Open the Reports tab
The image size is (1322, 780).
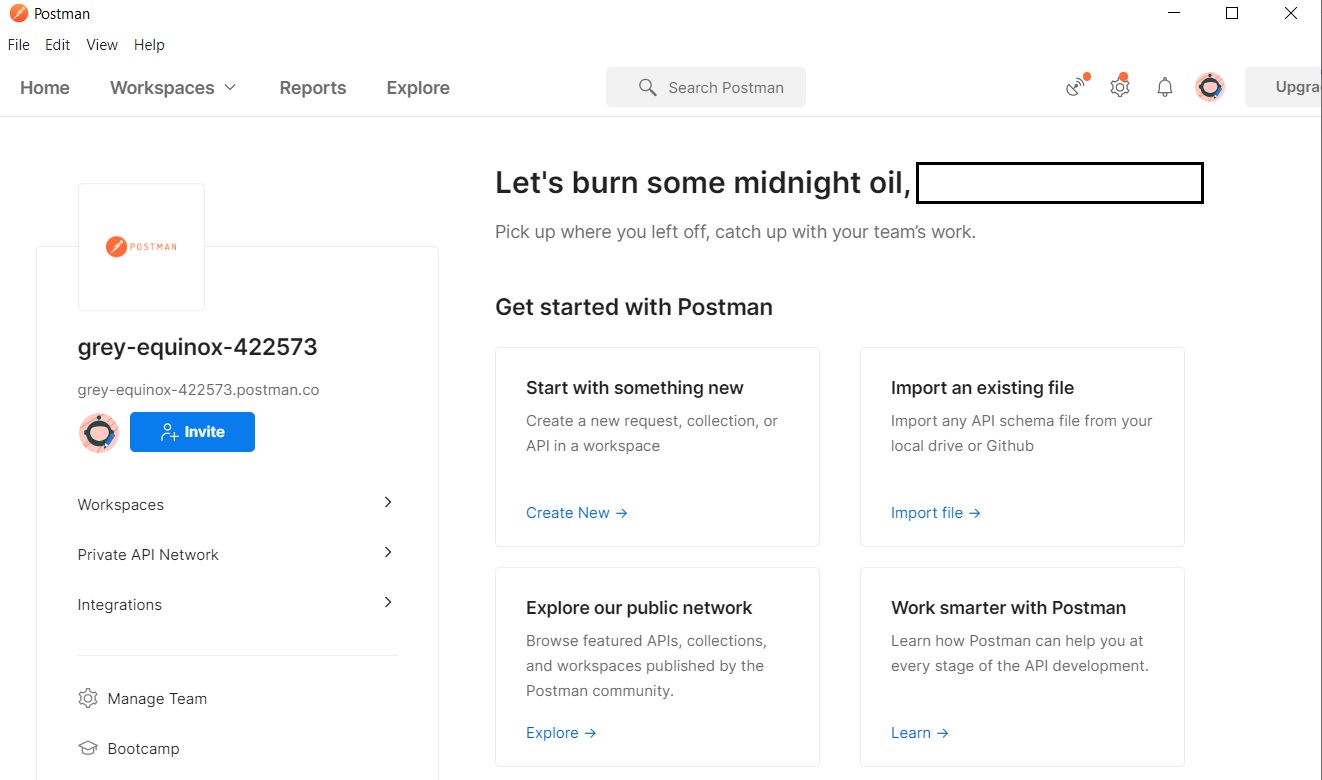(x=313, y=88)
